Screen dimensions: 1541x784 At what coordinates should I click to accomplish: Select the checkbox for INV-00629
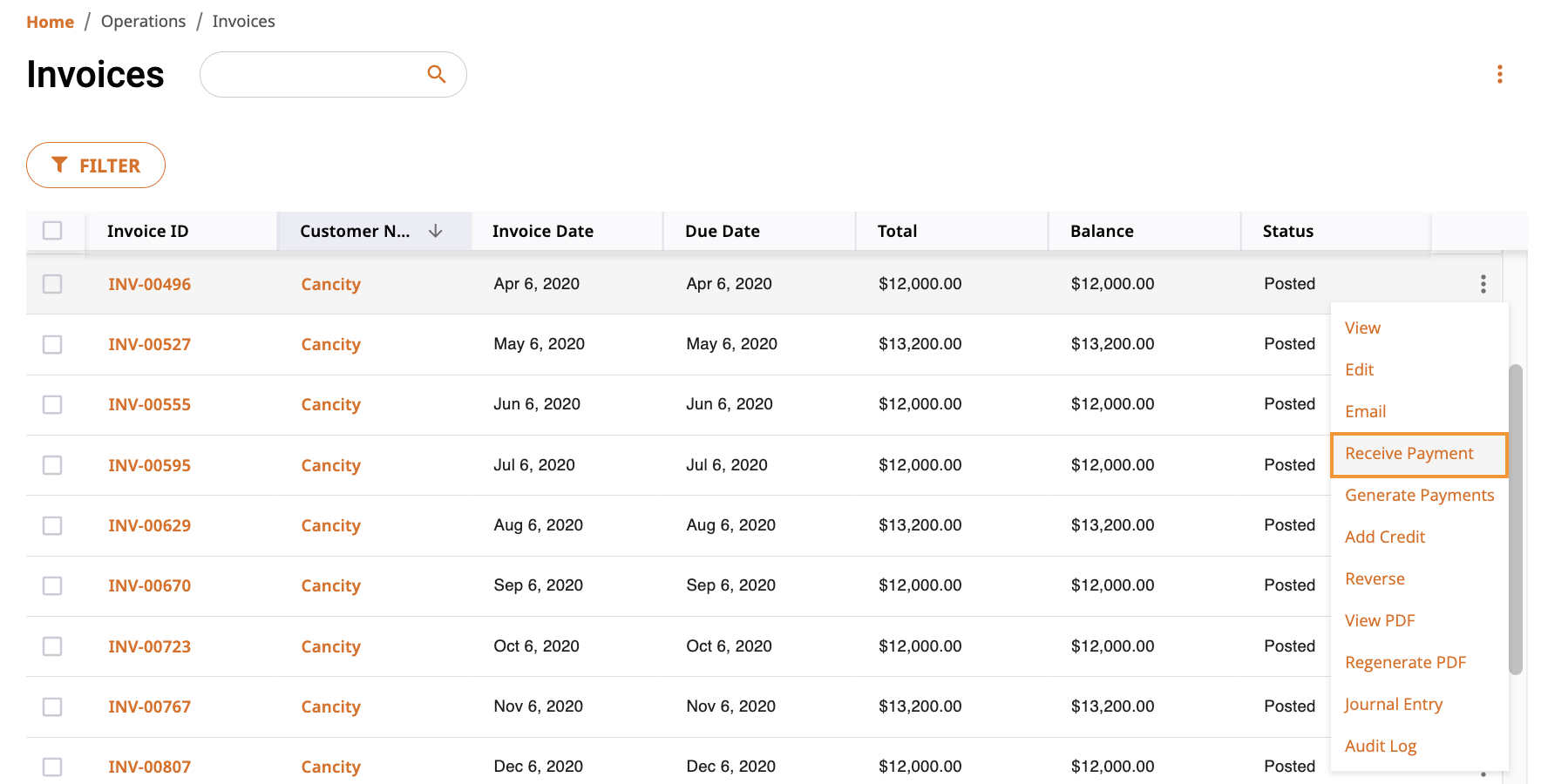(52, 525)
